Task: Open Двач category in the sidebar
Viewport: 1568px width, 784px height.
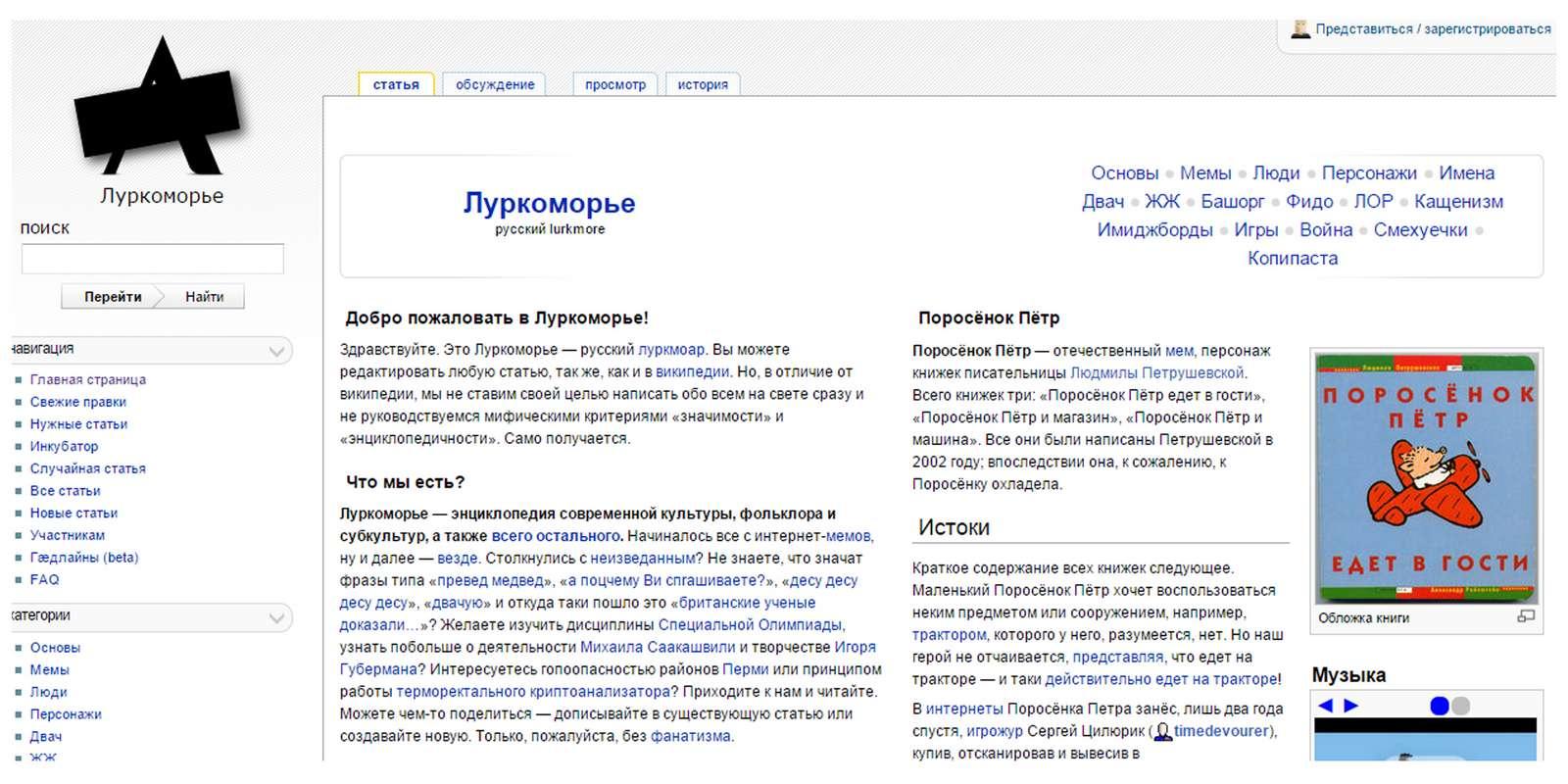Action: click(46, 737)
